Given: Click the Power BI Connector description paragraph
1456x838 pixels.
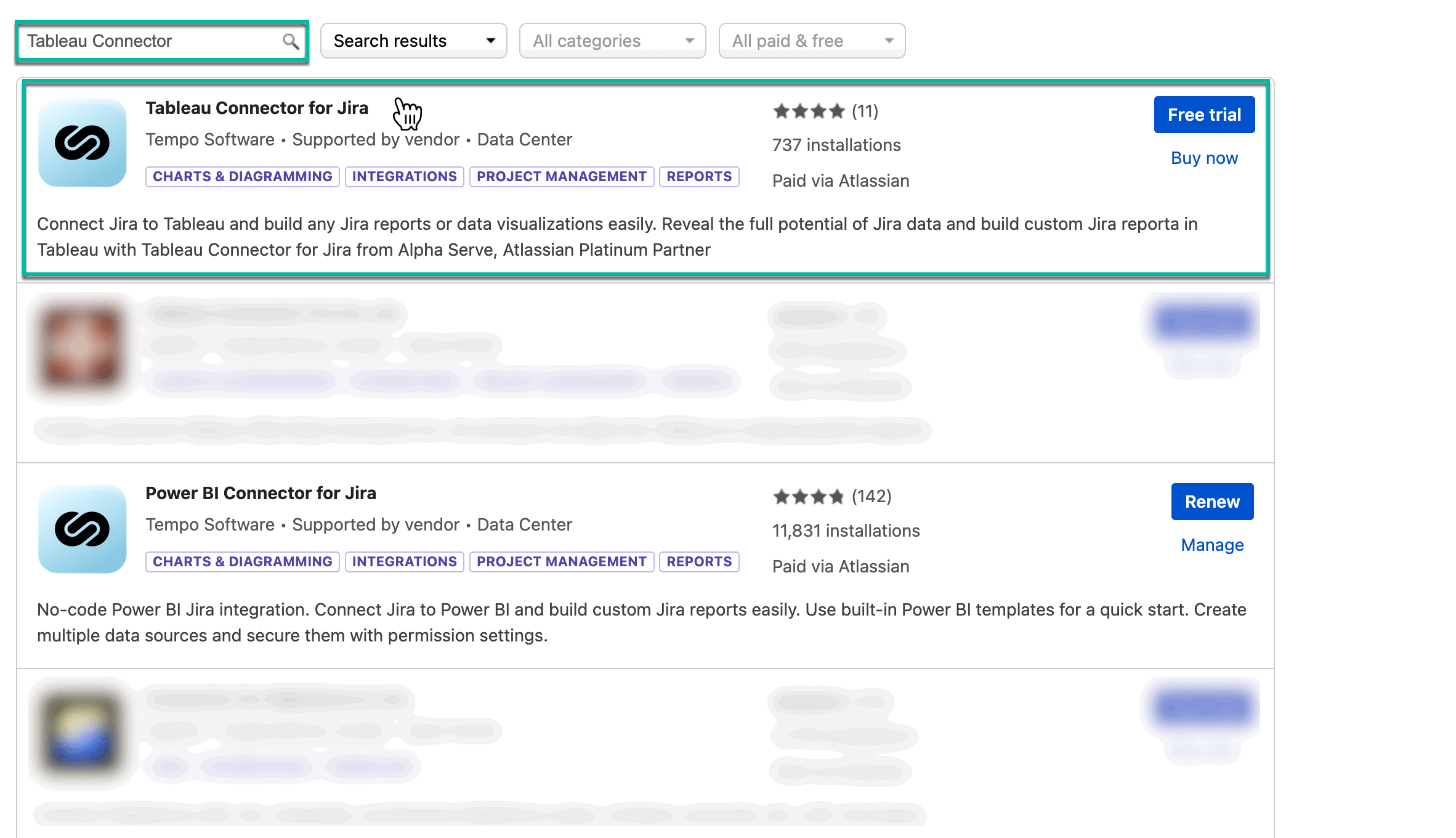Looking at the screenshot, I should pos(641,623).
